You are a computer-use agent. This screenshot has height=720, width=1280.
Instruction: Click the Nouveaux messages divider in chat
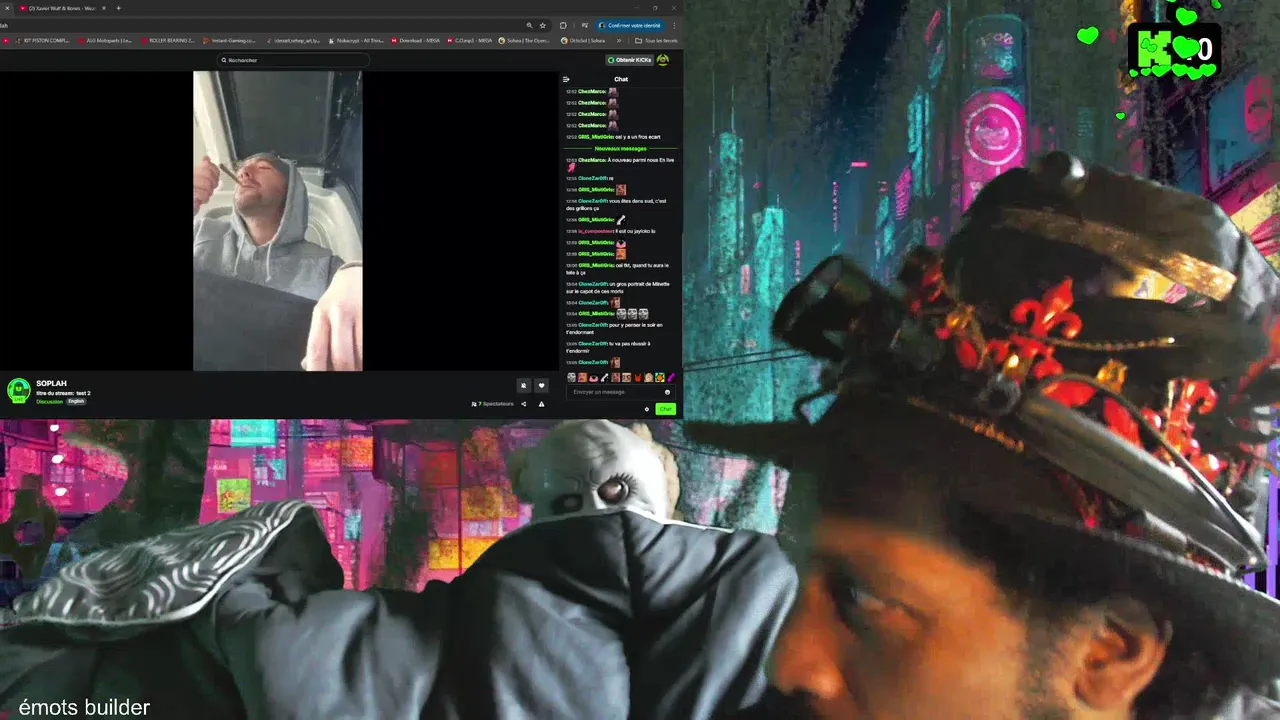(x=621, y=148)
